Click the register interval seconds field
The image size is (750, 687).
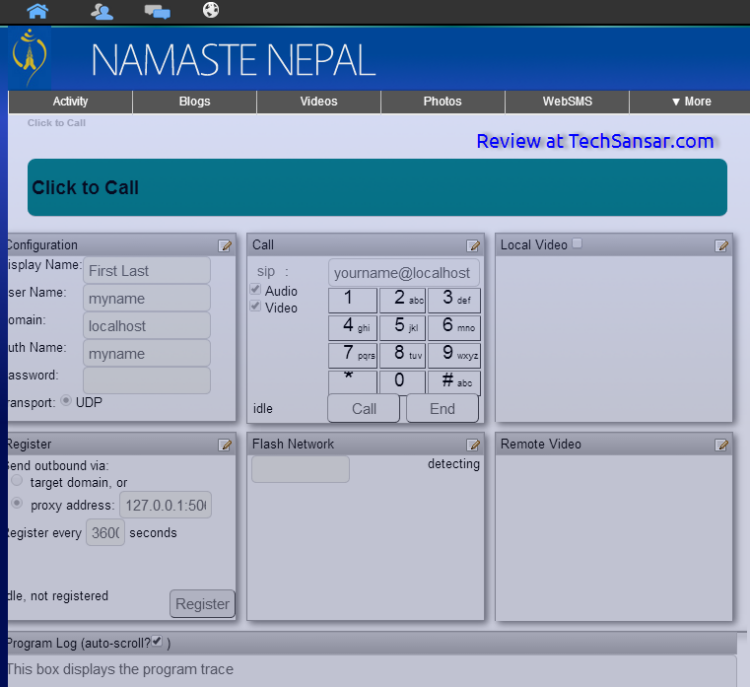105,532
